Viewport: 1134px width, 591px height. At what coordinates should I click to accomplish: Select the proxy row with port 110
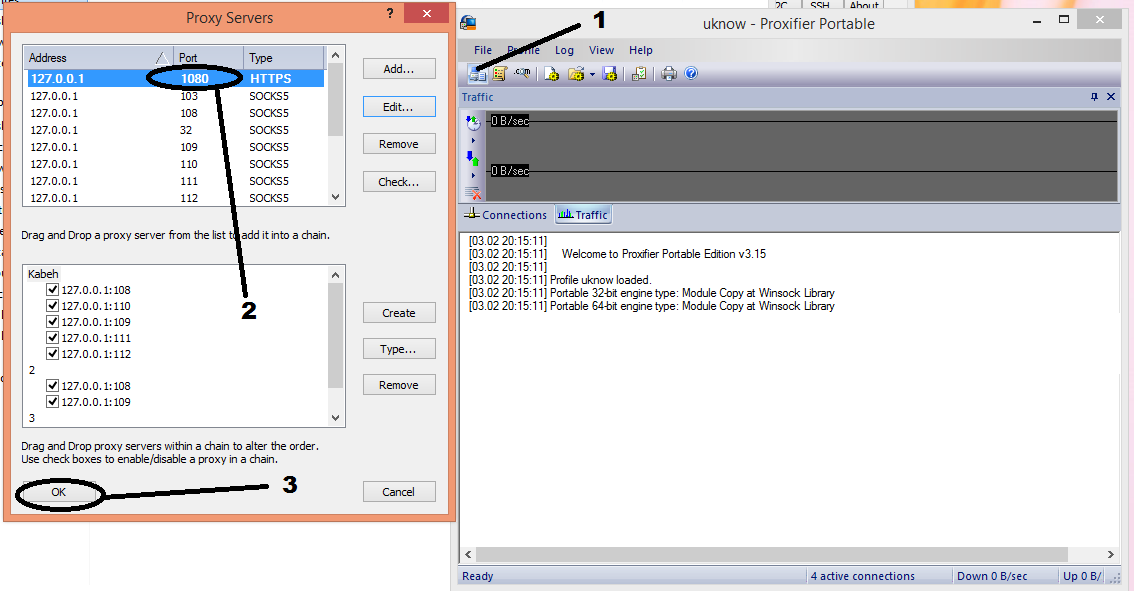(176, 163)
